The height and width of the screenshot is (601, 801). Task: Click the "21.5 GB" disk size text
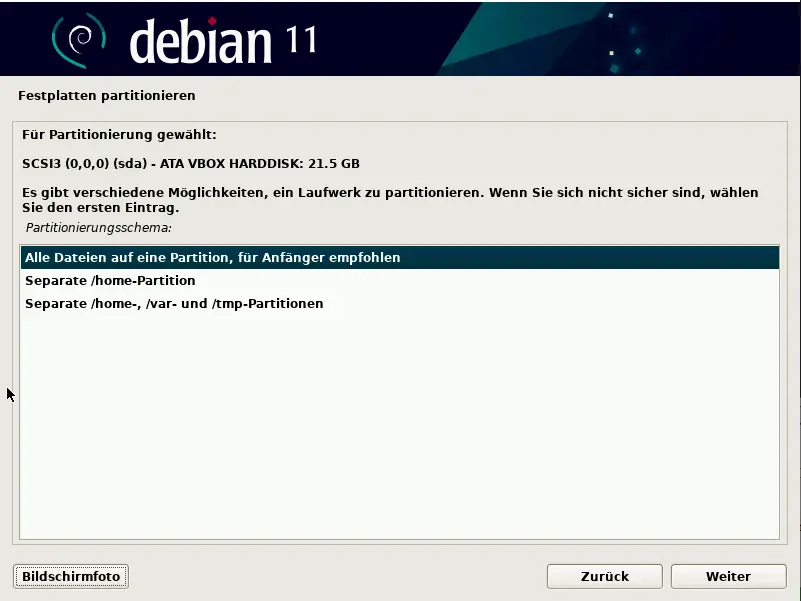(x=334, y=163)
